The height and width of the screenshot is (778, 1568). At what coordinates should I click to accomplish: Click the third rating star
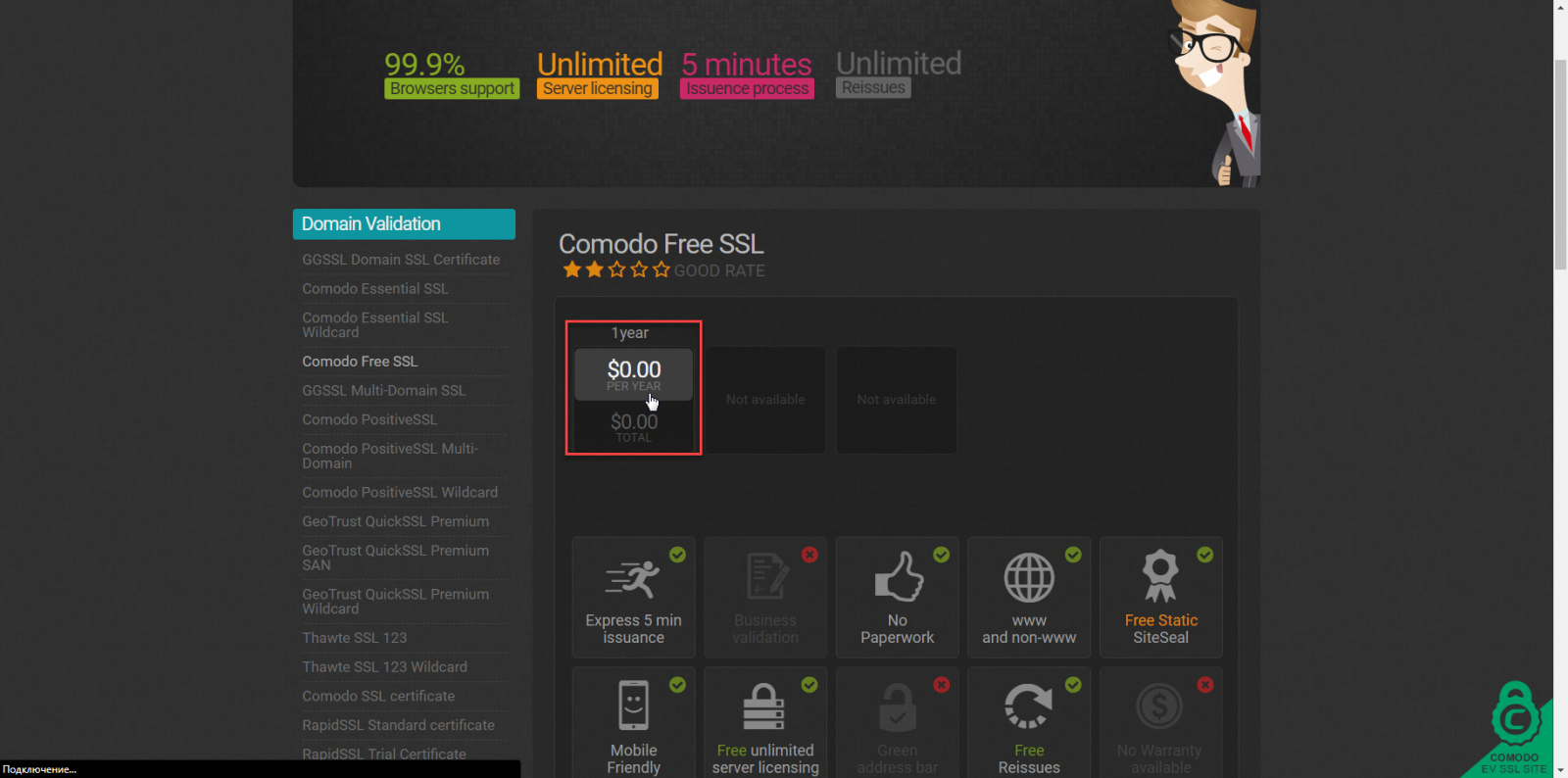616,269
